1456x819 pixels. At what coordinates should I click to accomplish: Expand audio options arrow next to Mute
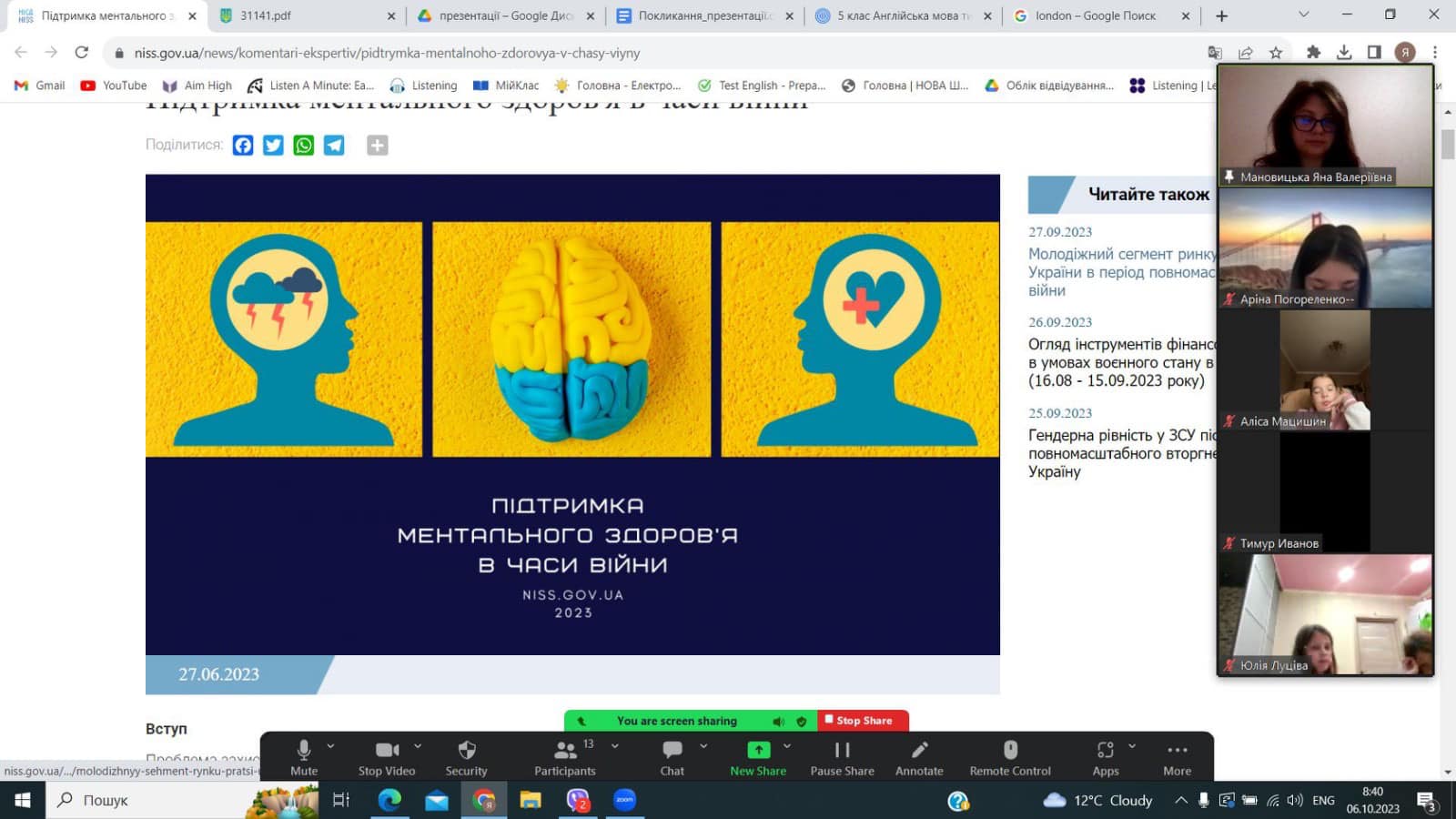click(330, 746)
